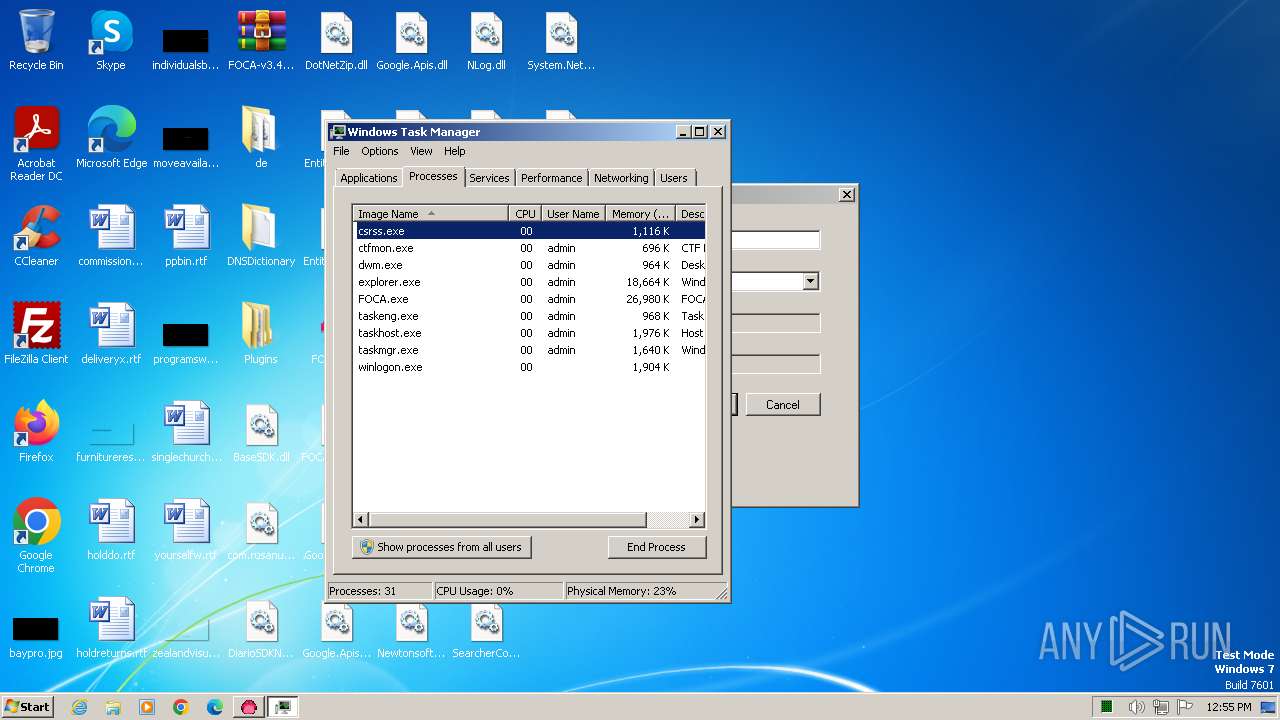Viewport: 1280px width, 720px height.
Task: Open the DNSDictionary folder icon
Action: [x=261, y=237]
